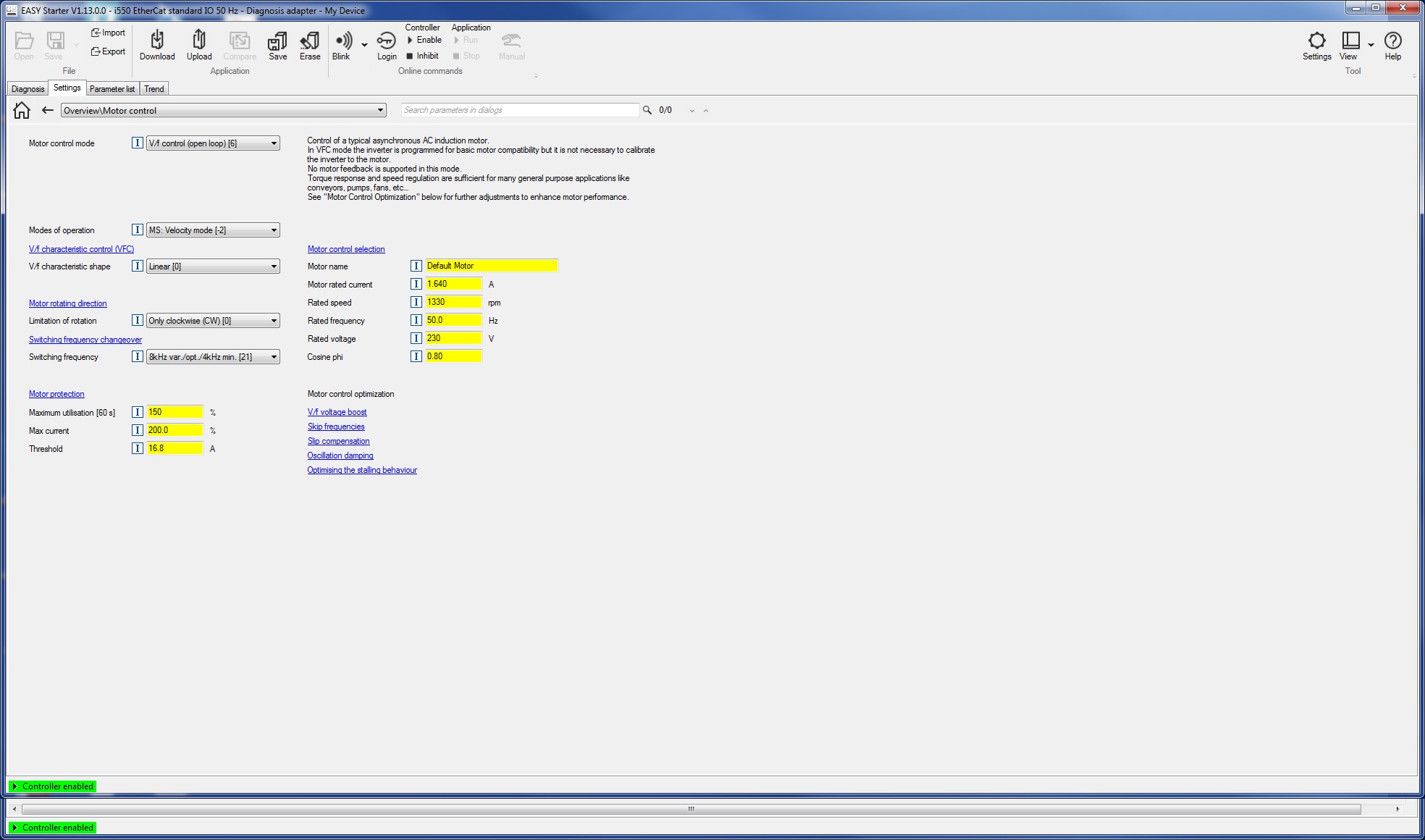Click the back arrow navigation icon
The width and height of the screenshot is (1425, 840).
48,110
